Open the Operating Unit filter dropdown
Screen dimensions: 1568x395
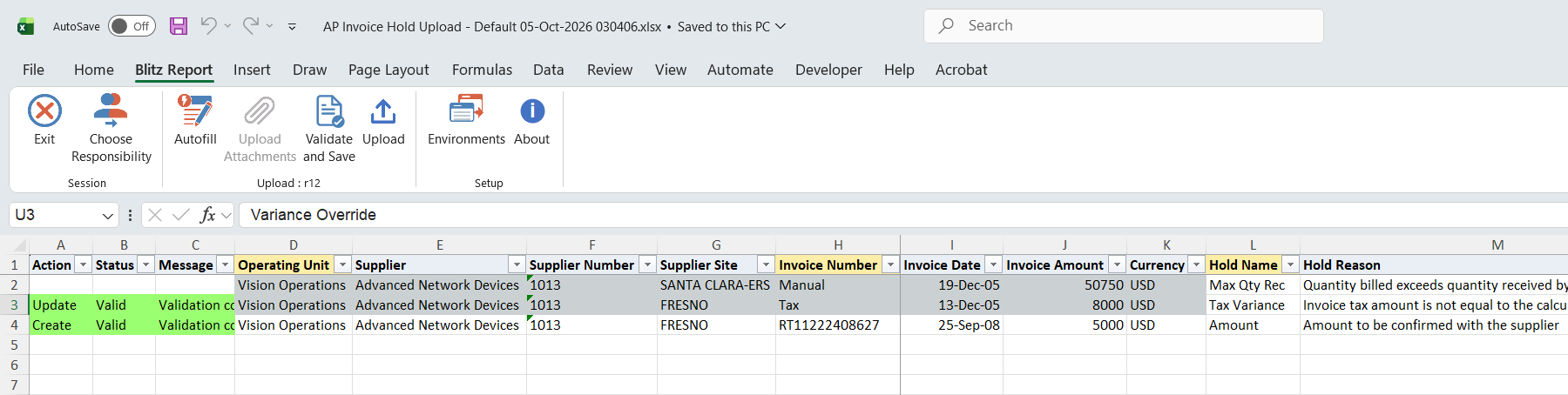(343, 264)
